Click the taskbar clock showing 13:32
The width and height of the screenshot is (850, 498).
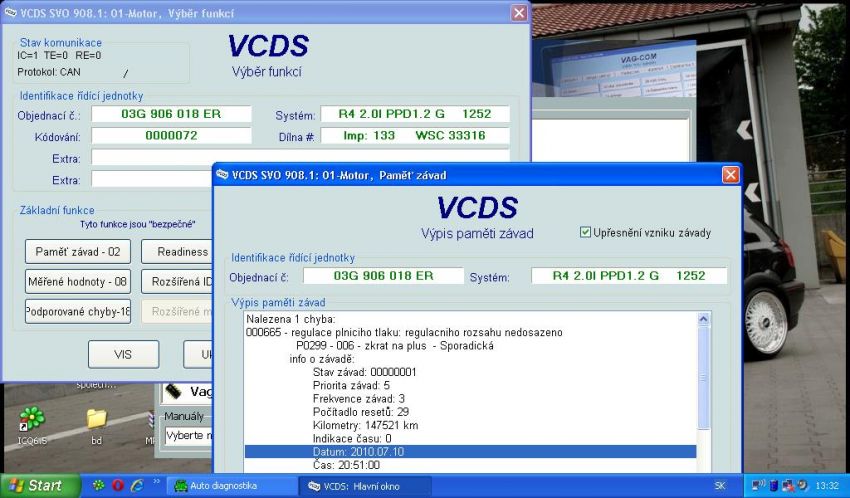tap(827, 486)
